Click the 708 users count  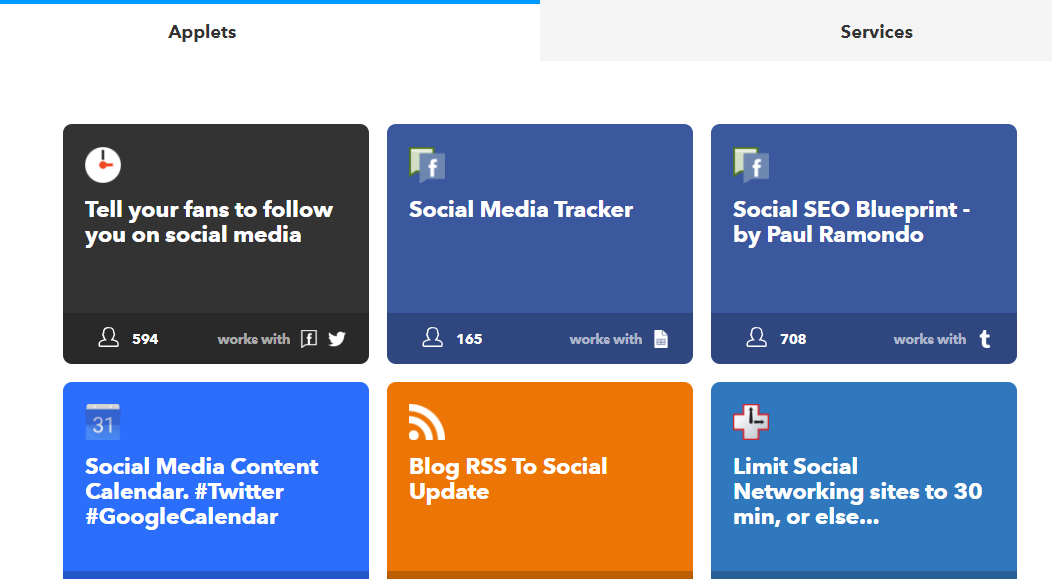coord(793,339)
